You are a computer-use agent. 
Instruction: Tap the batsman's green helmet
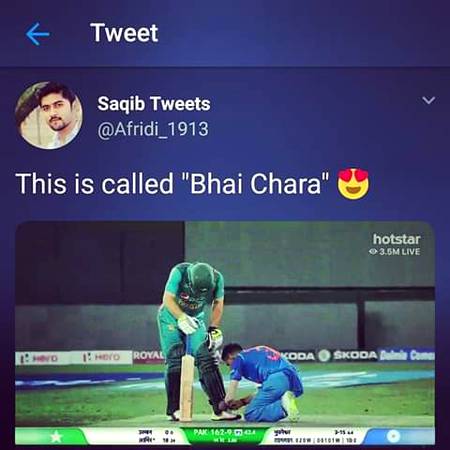coord(200,279)
